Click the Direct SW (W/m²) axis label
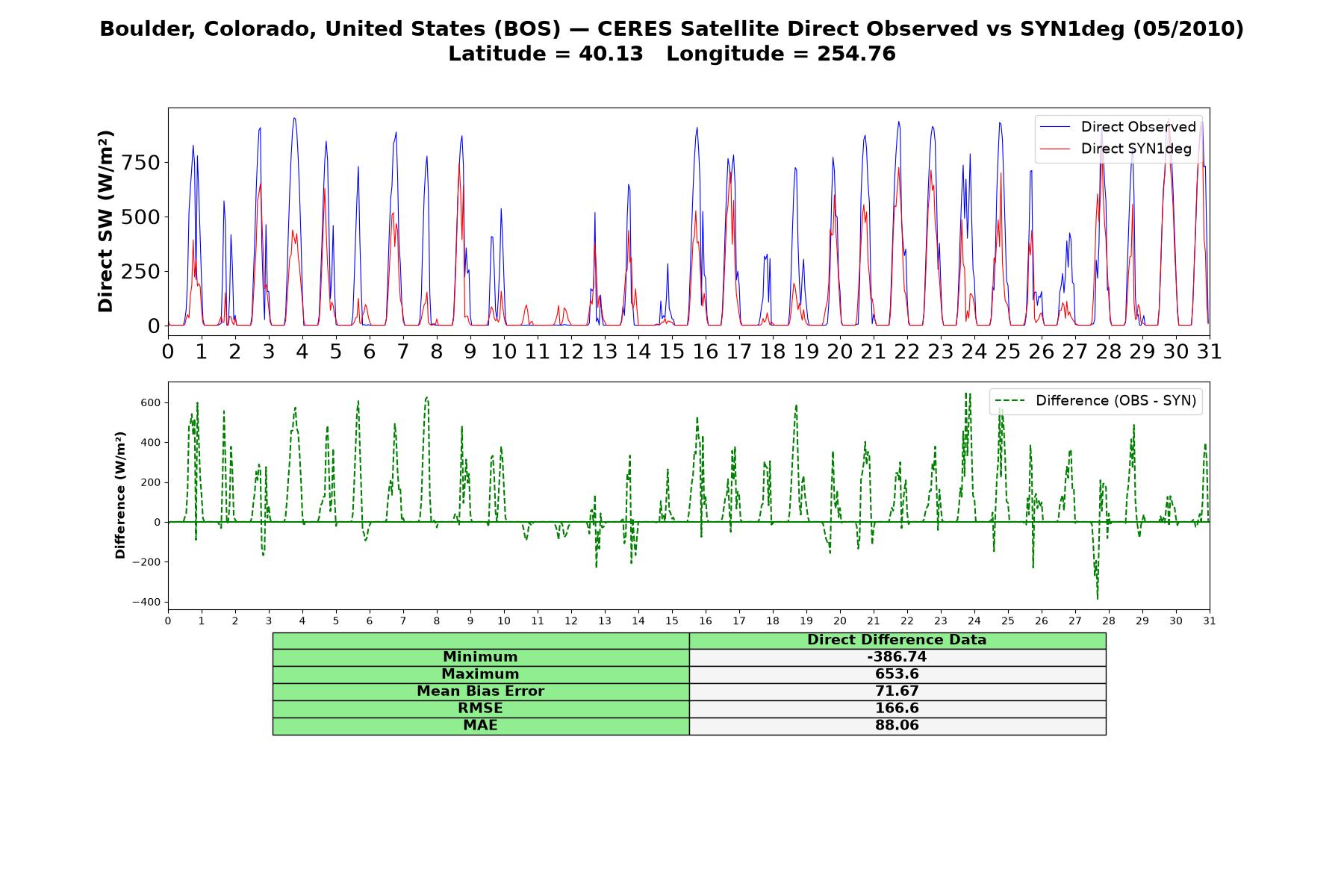The image size is (1344, 896). click(x=106, y=221)
